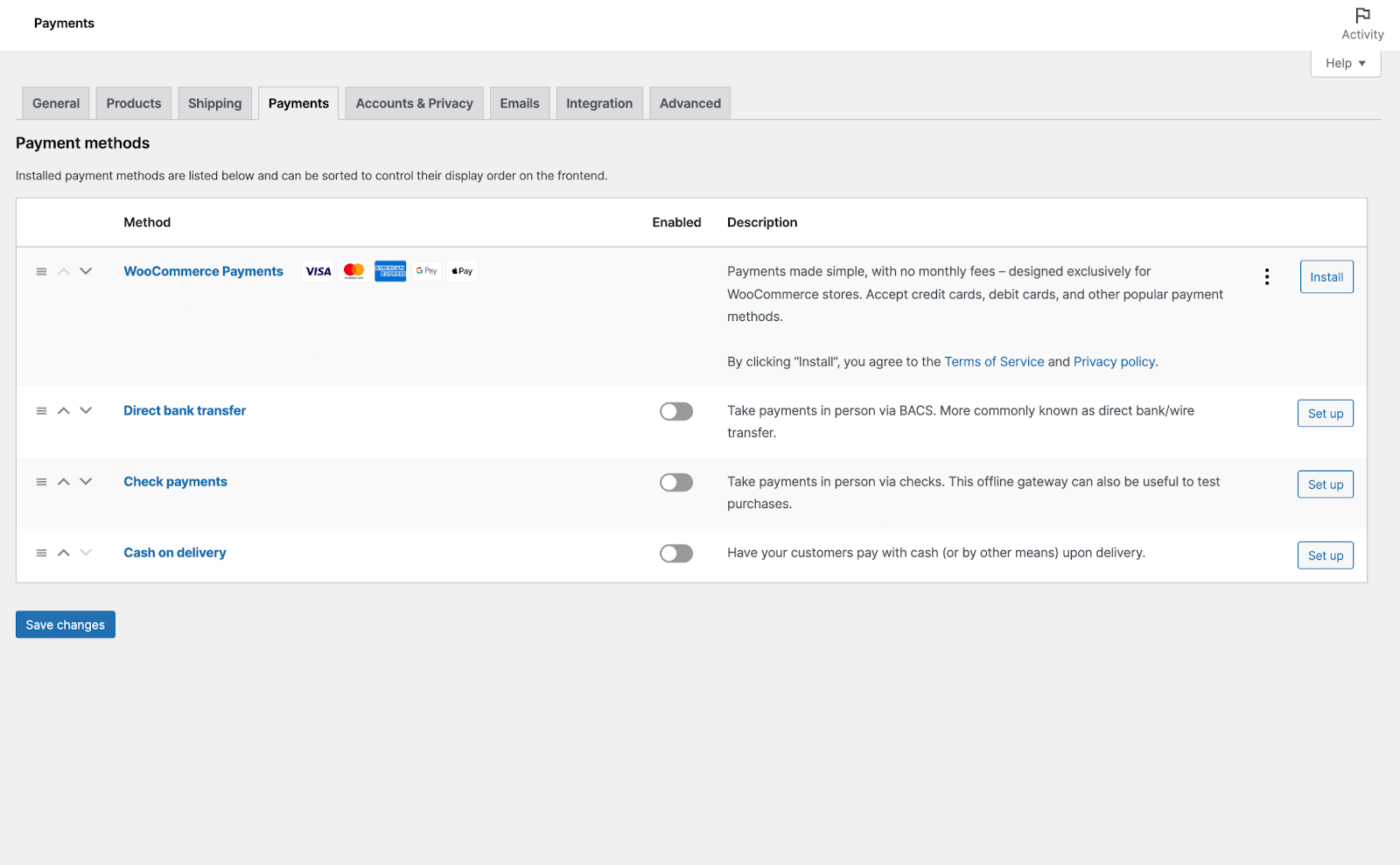
Task: Click the Save changes button
Action: click(x=66, y=624)
